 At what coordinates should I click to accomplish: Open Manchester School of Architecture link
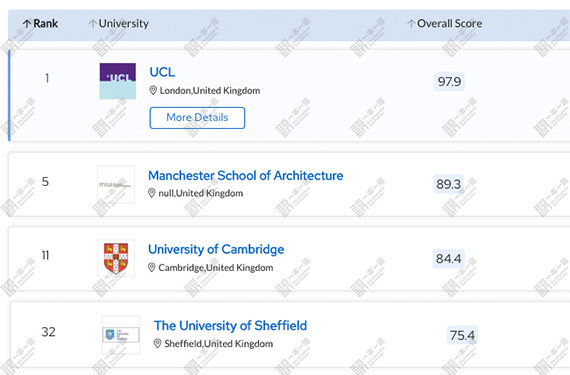tap(245, 176)
